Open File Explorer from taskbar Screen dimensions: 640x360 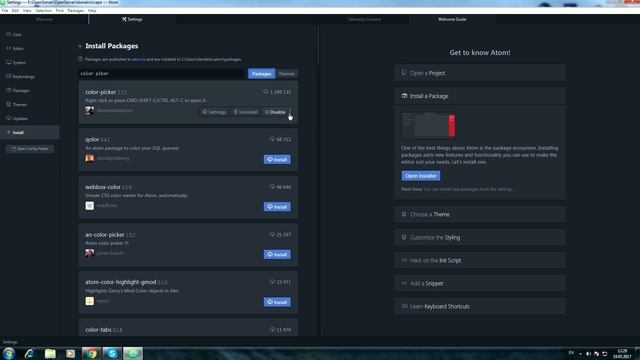pos(50,353)
